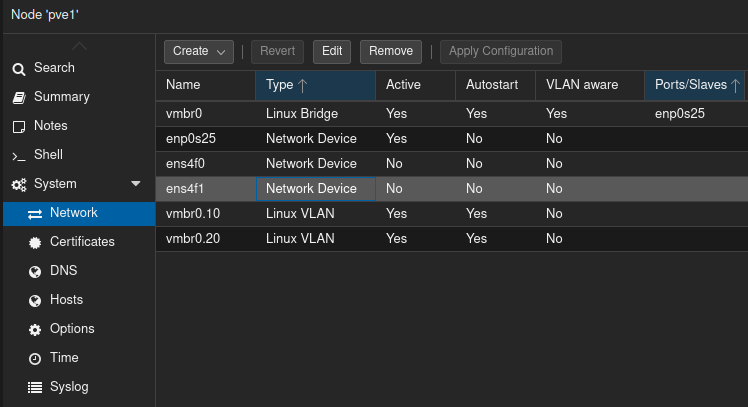The height and width of the screenshot is (407, 748).
Task: Select the ens4f1 interface name
Action: point(185,189)
